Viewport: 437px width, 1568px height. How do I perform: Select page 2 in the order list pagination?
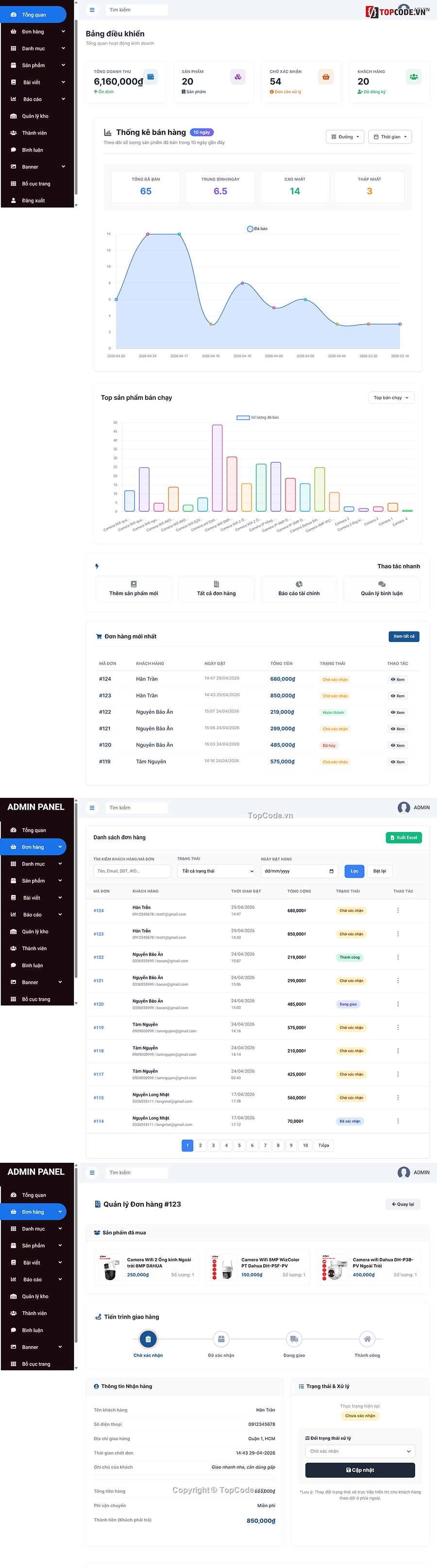(200, 1145)
